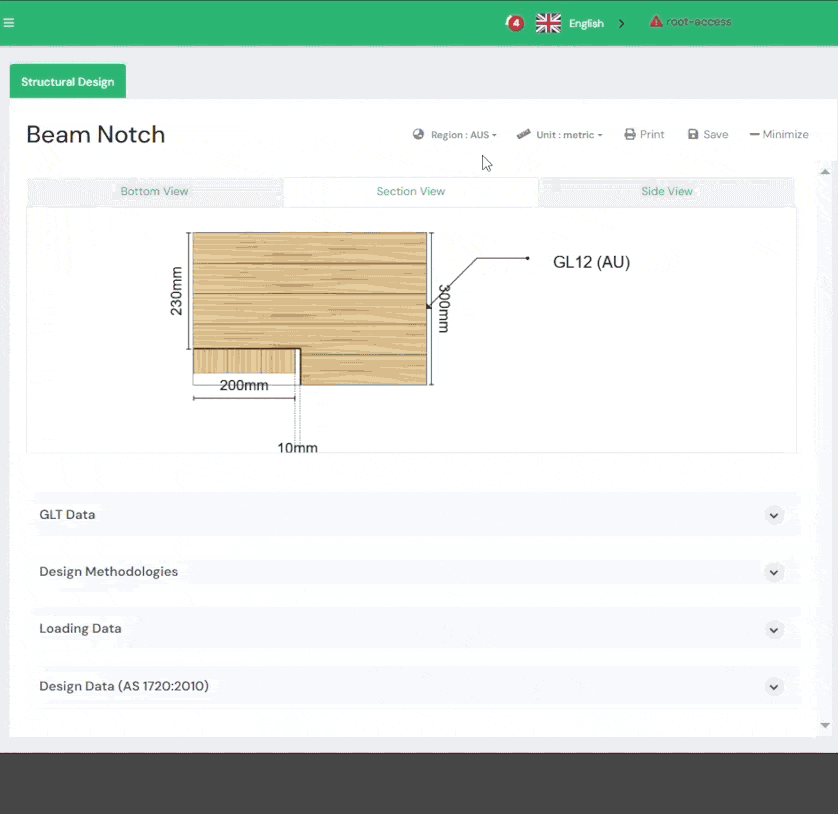Click the printer icon next to Print

point(630,134)
